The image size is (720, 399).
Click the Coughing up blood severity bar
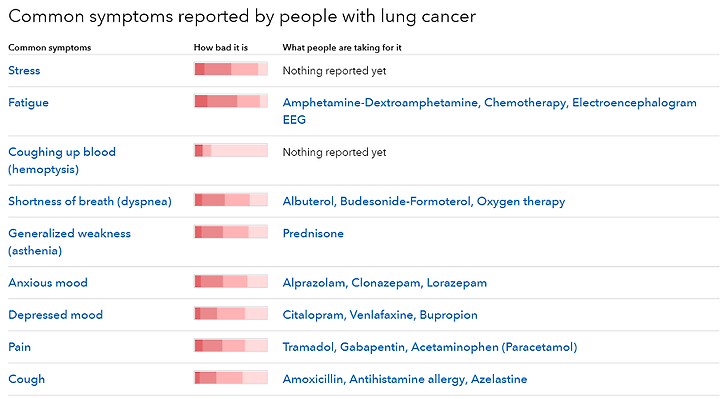(x=231, y=151)
